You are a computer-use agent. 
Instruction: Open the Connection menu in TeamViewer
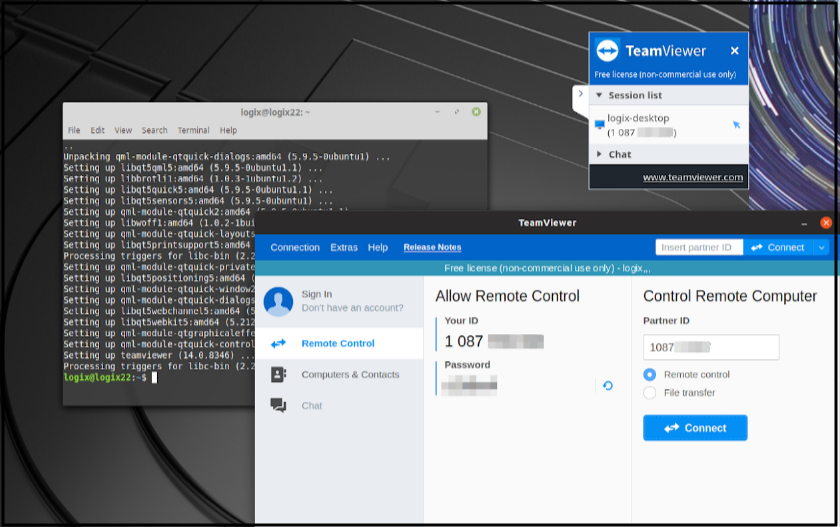coord(295,247)
